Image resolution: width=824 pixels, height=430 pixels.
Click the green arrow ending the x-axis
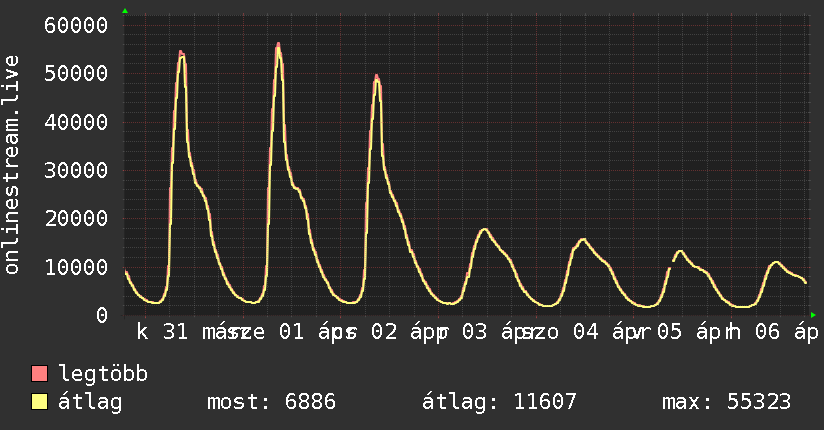[813, 315]
